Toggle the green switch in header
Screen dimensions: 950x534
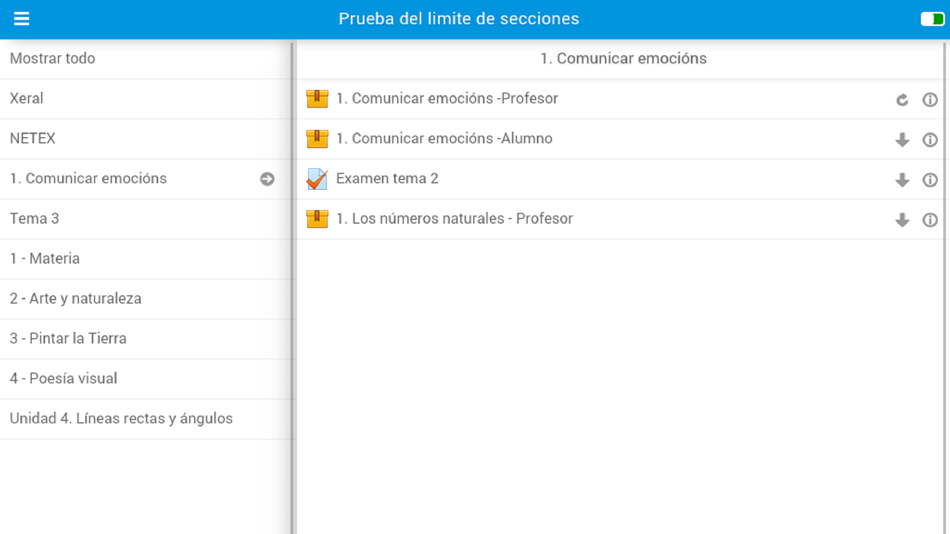pyautogui.click(x=932, y=19)
